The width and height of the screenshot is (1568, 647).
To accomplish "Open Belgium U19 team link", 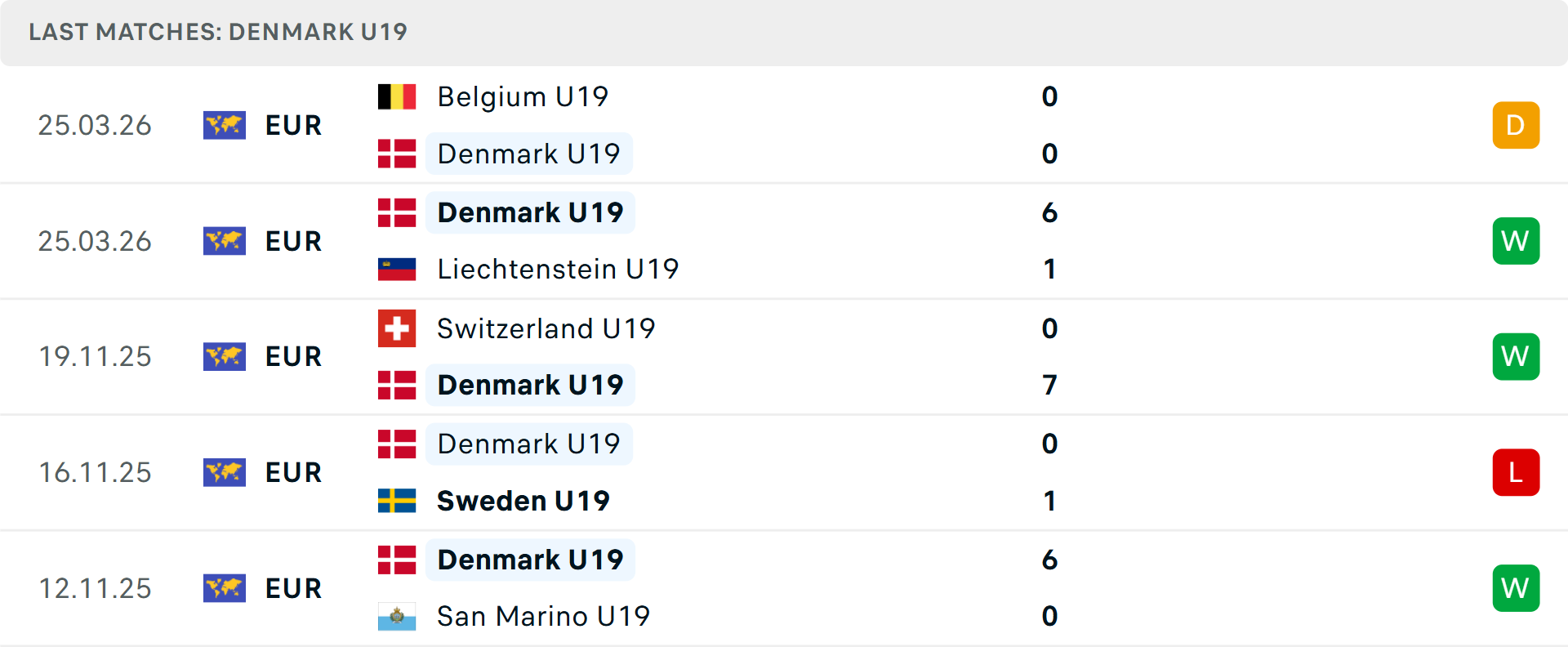I will point(523,96).
